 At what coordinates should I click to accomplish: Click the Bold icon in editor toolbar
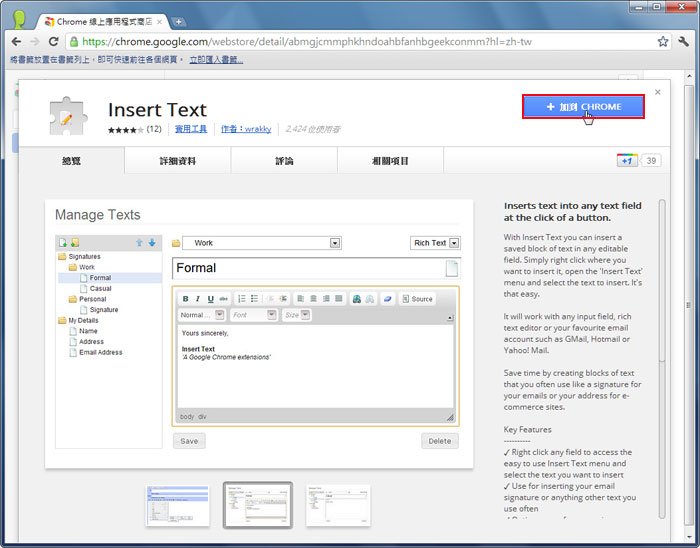click(x=185, y=299)
